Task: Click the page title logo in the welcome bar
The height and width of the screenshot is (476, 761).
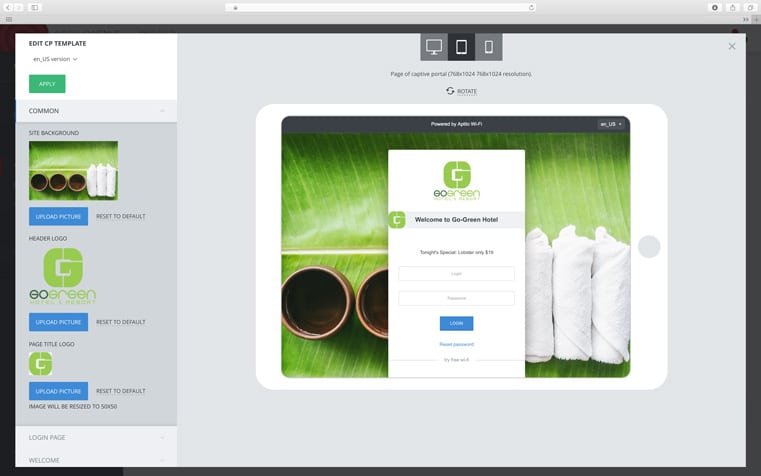Action: 397,220
